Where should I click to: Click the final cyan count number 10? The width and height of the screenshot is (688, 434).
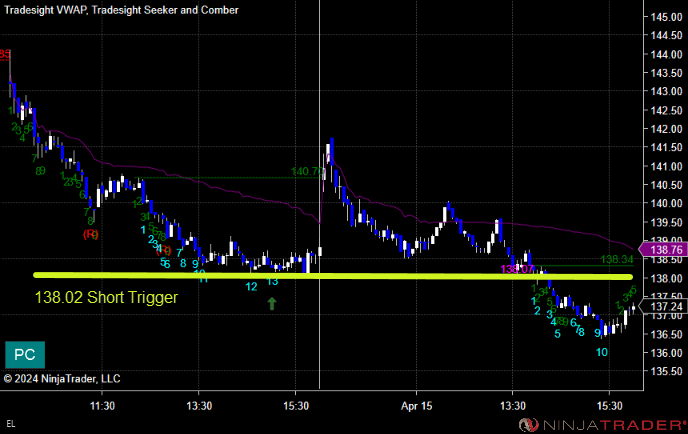[602, 352]
